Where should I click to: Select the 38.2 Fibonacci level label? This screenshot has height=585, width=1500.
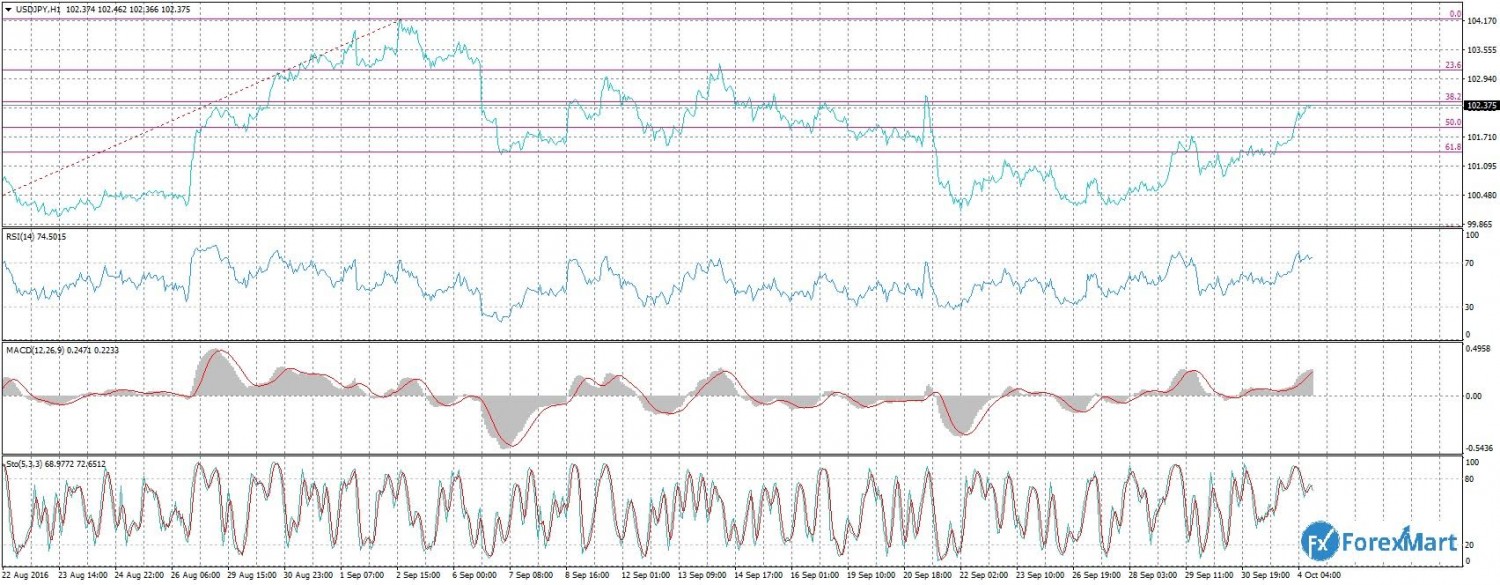(1454, 97)
